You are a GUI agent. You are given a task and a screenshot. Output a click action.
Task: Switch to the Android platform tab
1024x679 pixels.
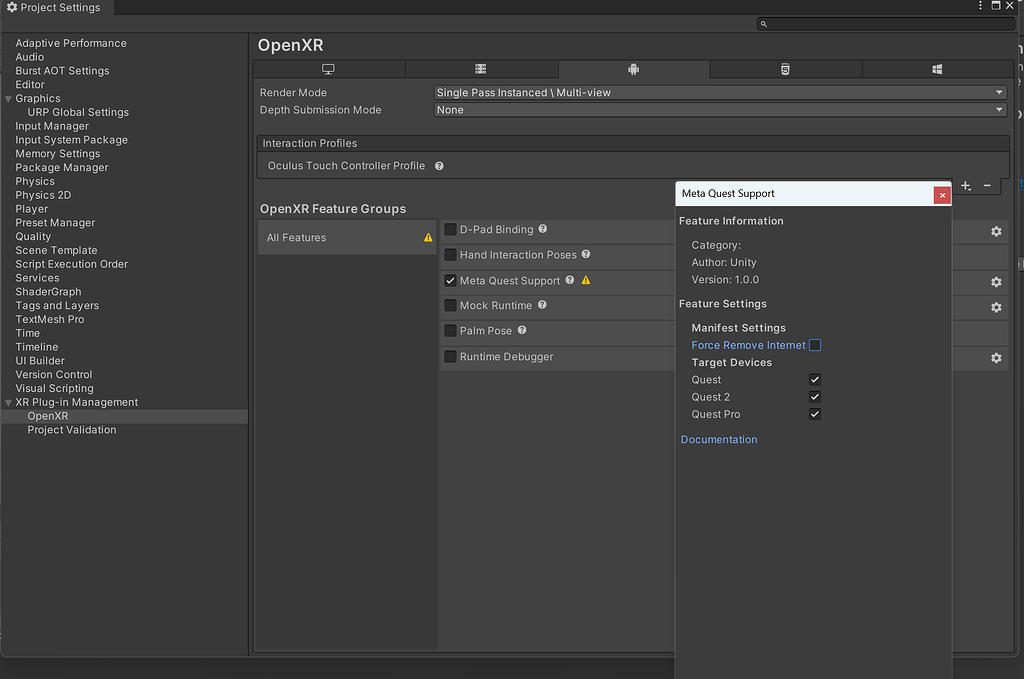point(633,69)
